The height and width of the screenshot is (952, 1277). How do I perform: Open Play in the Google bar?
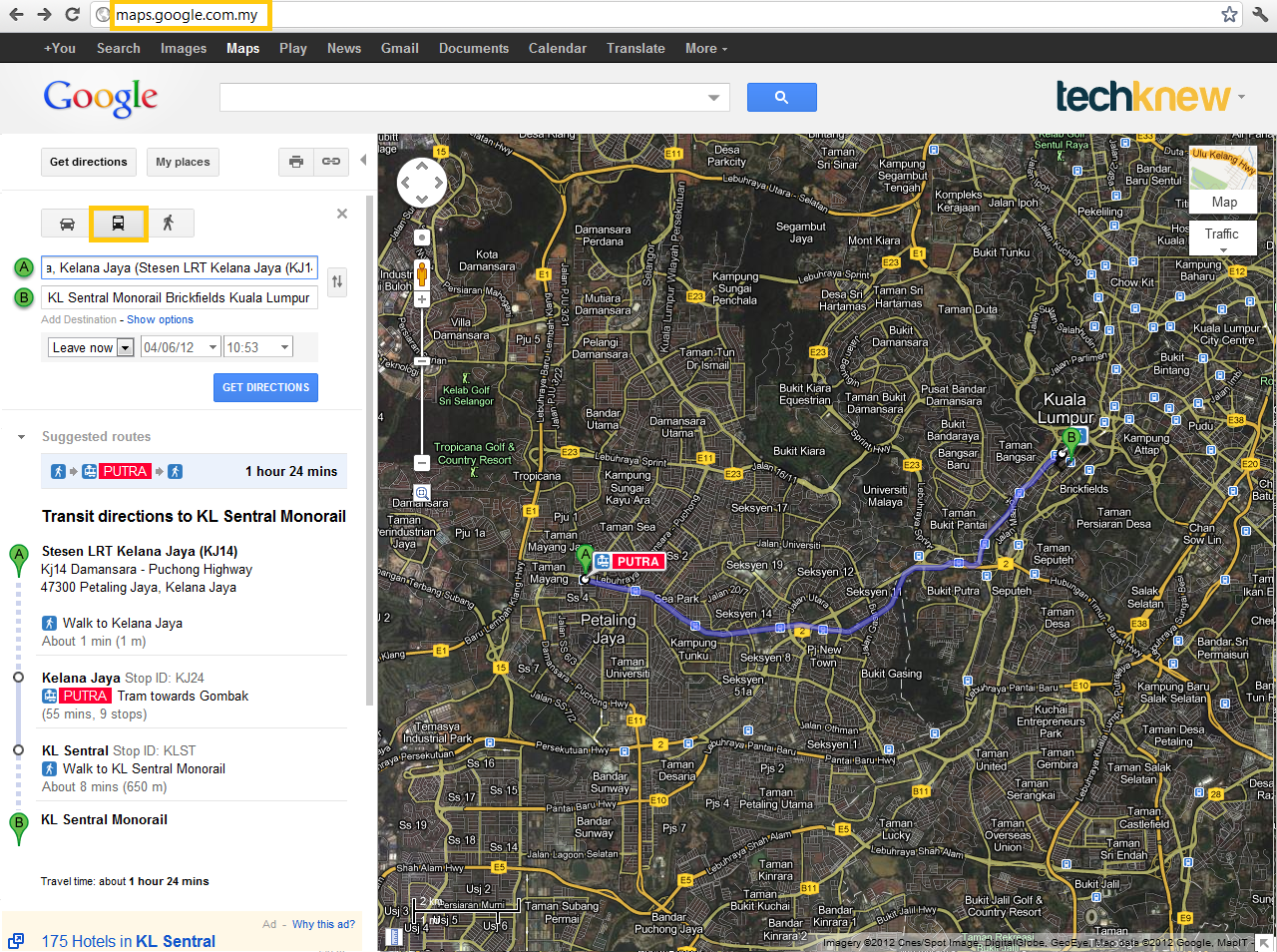[x=293, y=48]
